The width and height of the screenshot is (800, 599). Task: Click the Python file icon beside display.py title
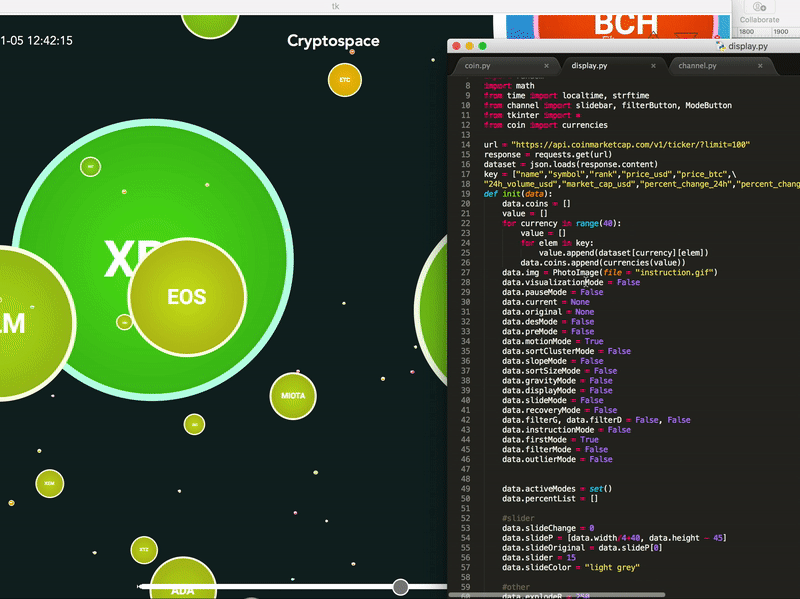point(721,46)
